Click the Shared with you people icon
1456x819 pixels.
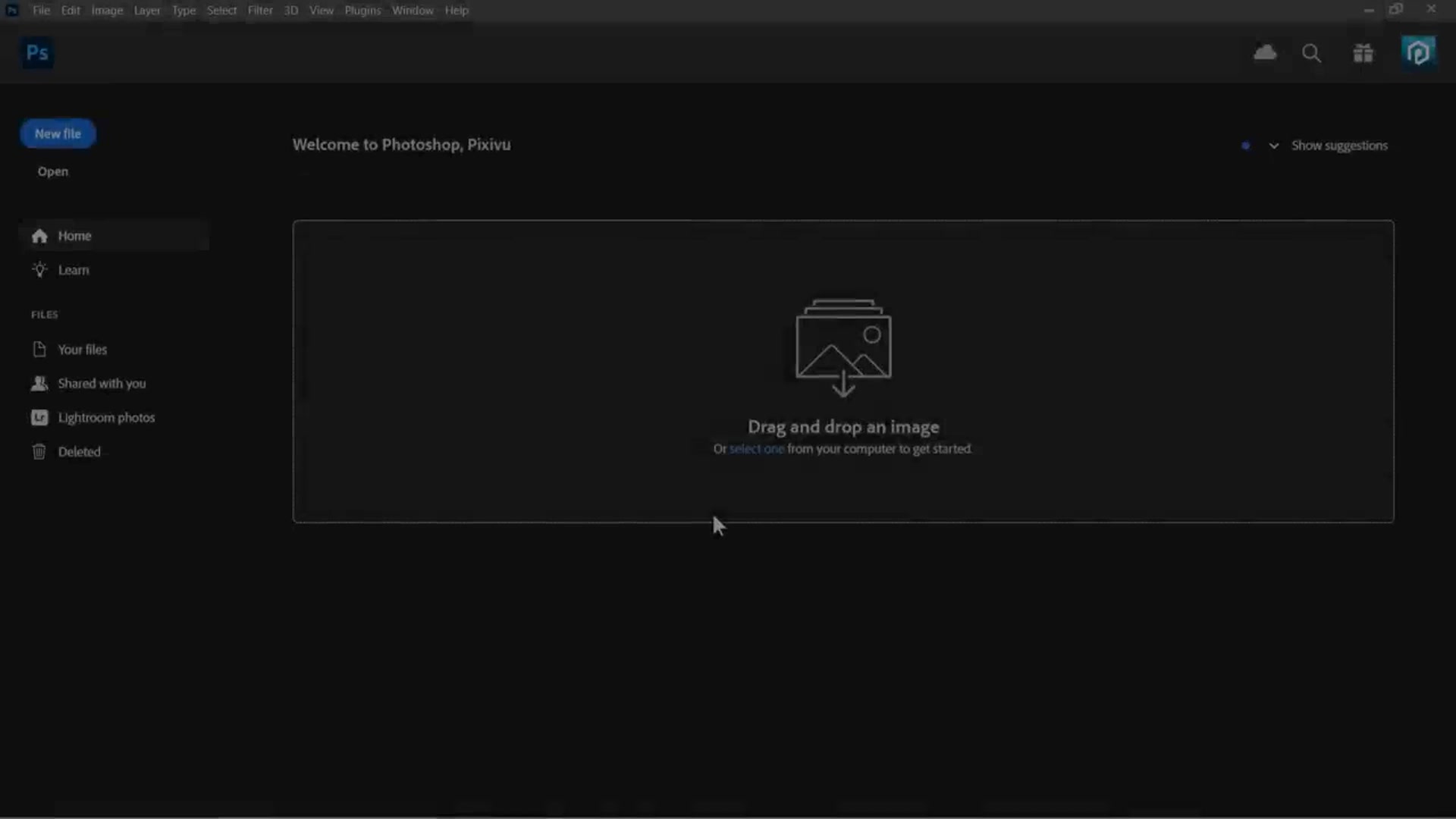[39, 384]
